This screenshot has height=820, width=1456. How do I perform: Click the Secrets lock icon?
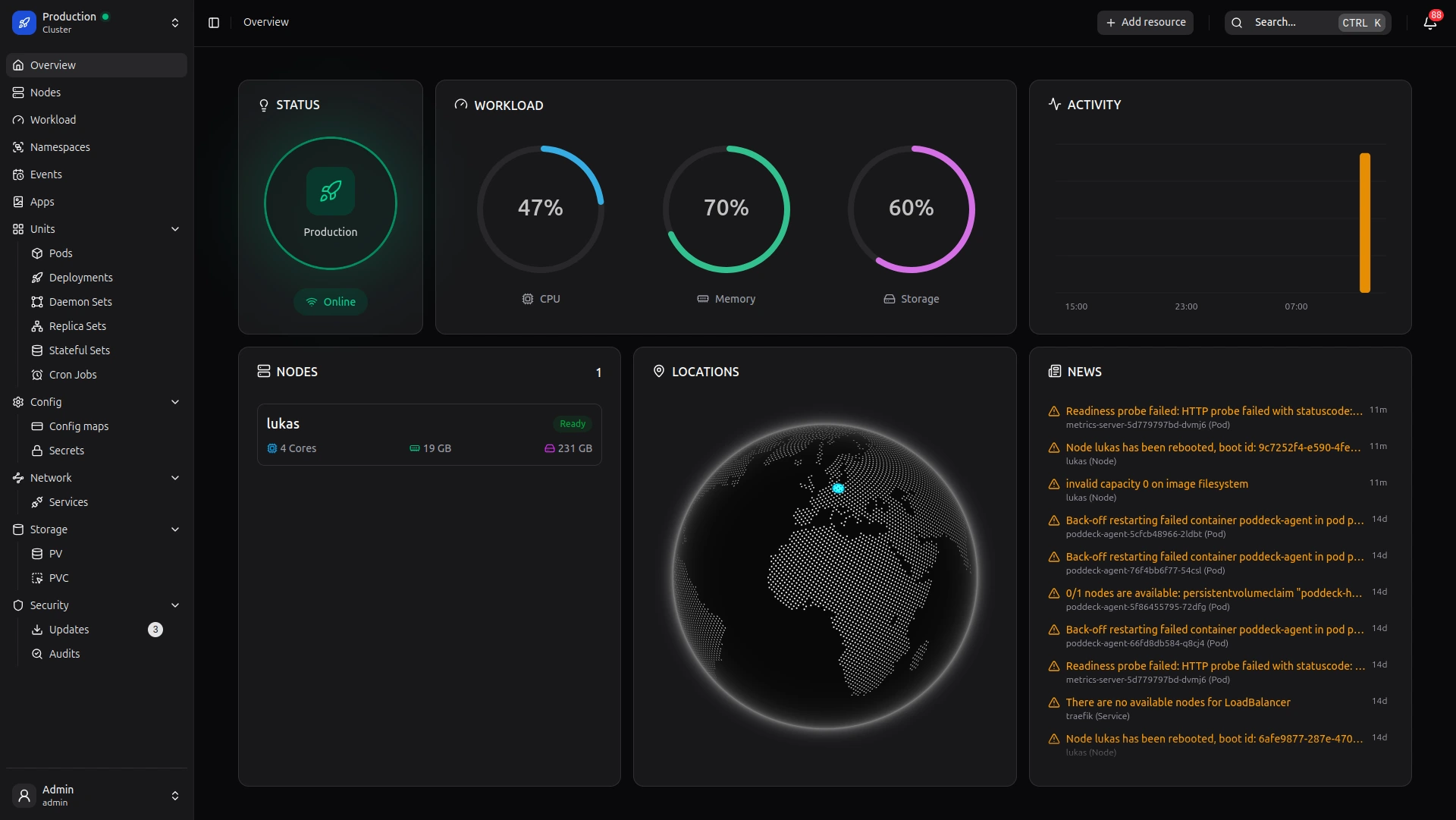click(37, 451)
